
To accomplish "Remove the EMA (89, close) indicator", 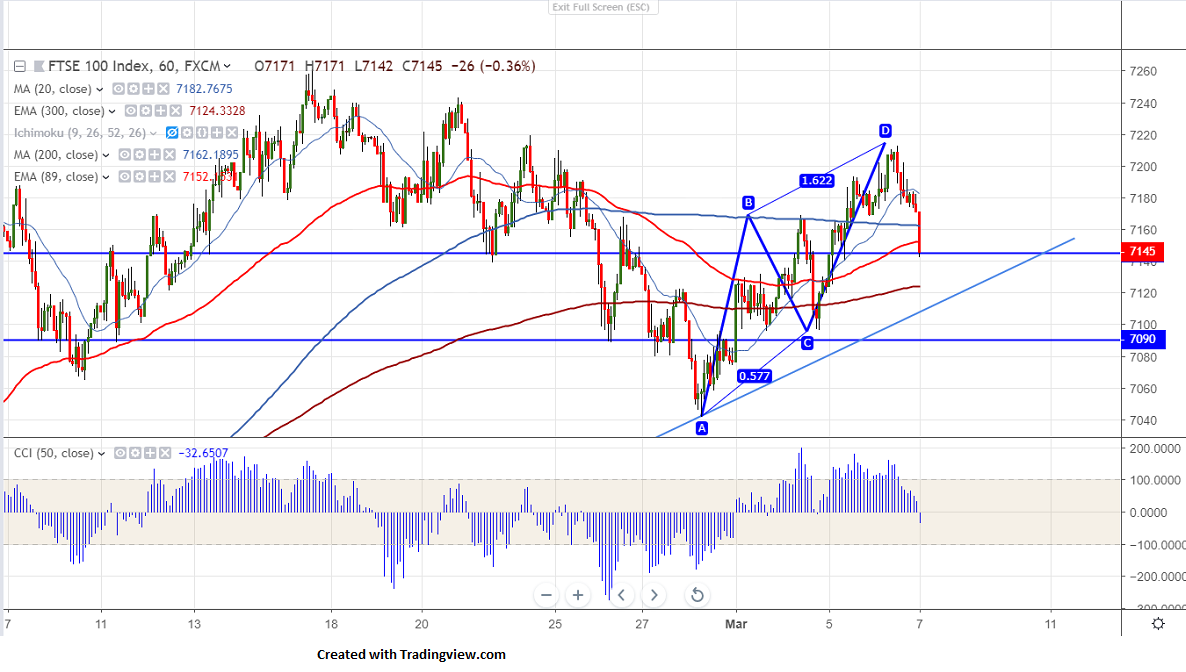I will pyautogui.click(x=169, y=177).
